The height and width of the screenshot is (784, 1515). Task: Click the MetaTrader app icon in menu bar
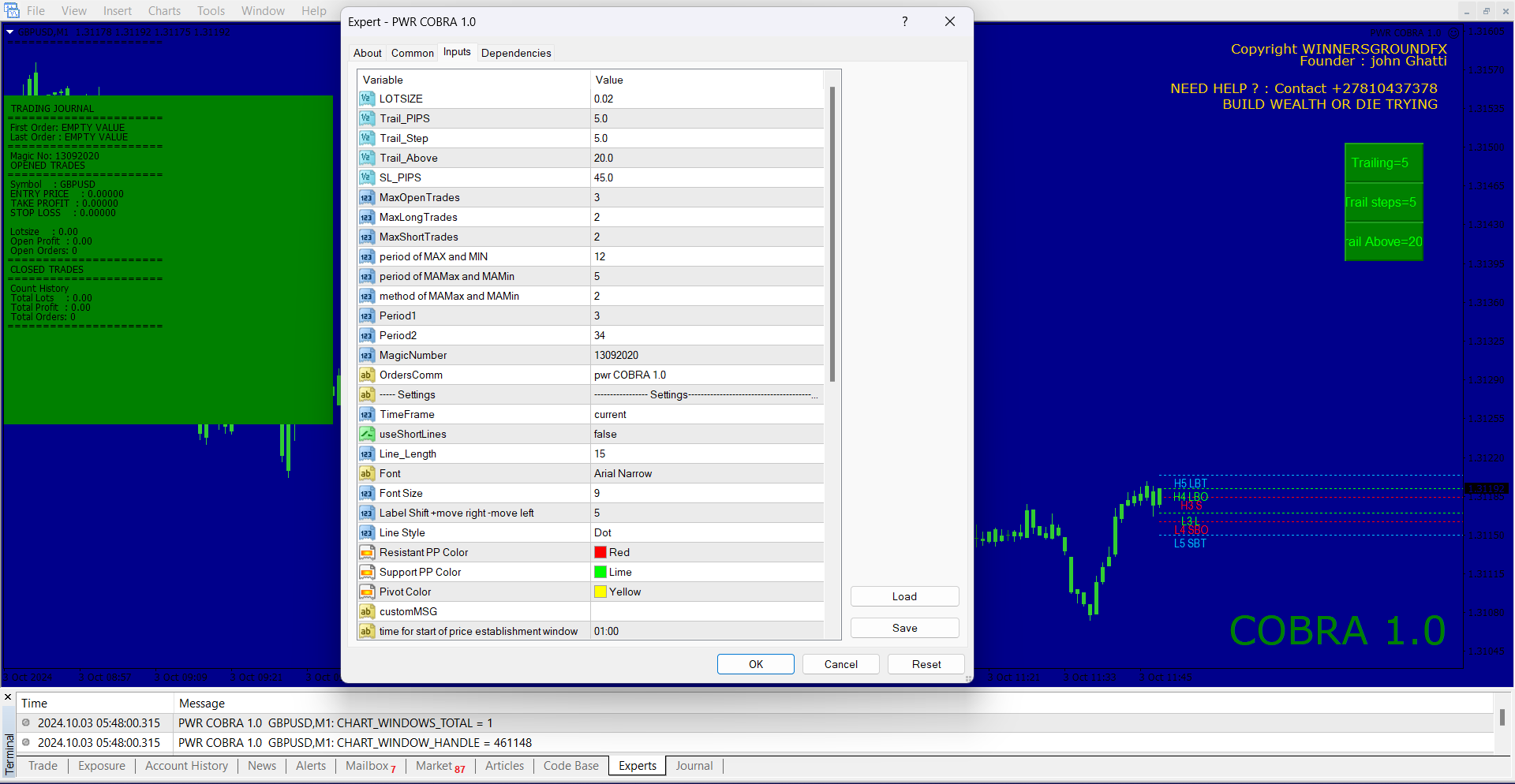pos(12,11)
